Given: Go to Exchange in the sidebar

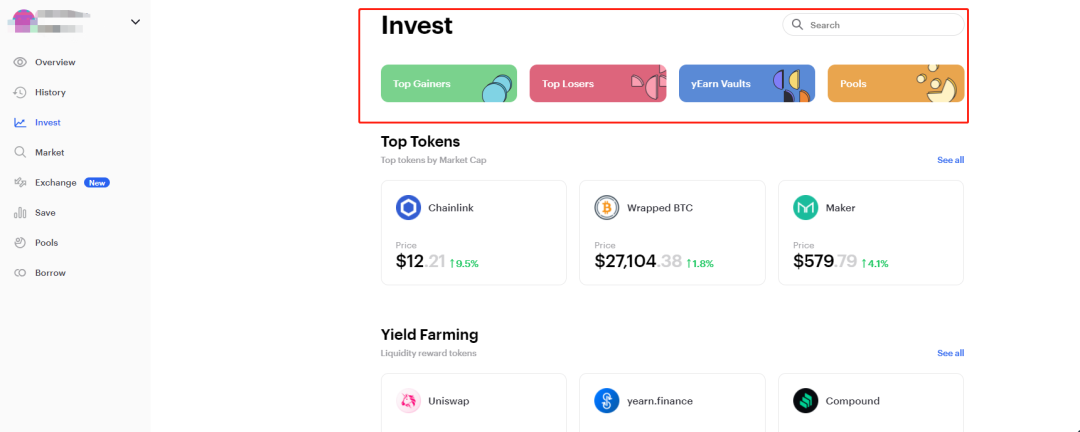Looking at the screenshot, I should click(55, 182).
